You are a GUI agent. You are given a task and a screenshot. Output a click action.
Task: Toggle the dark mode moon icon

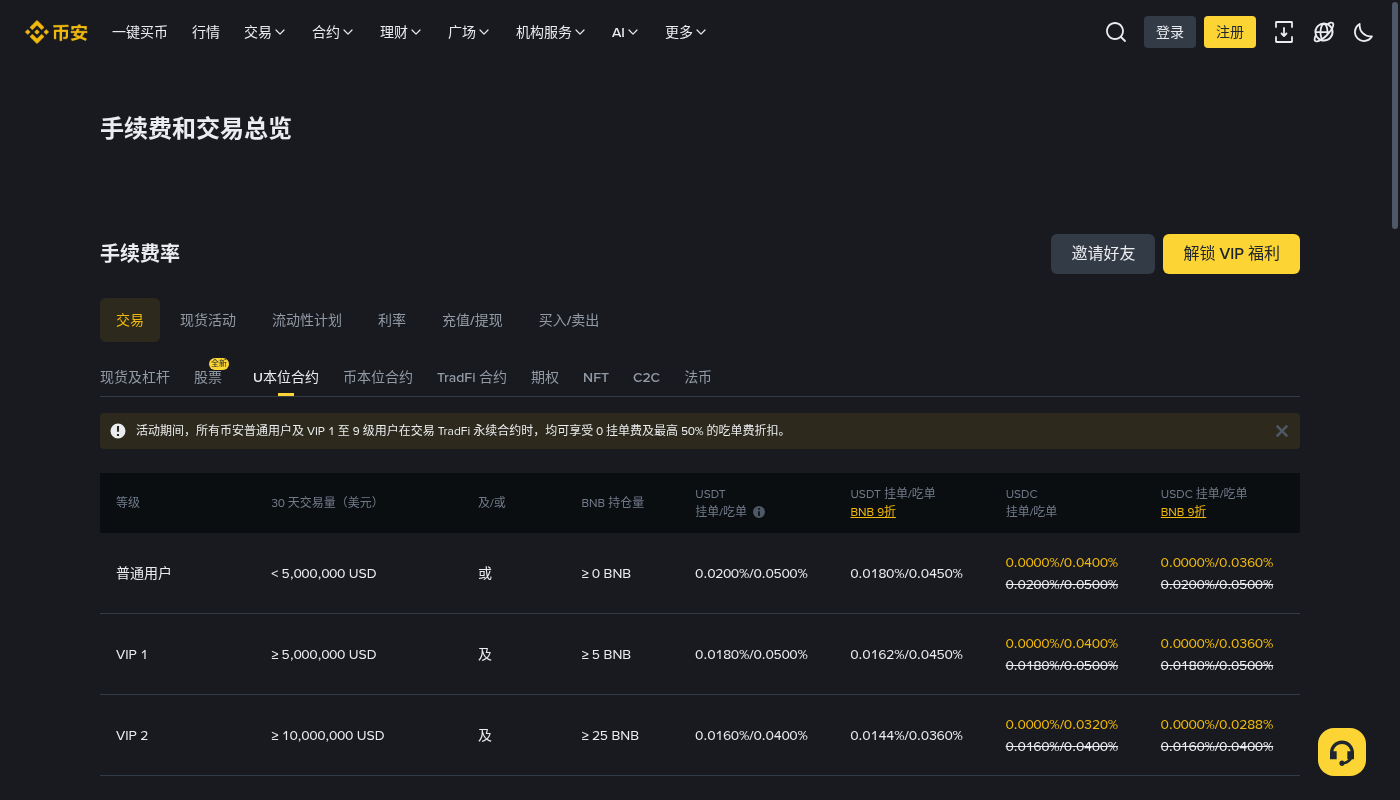pyautogui.click(x=1364, y=32)
